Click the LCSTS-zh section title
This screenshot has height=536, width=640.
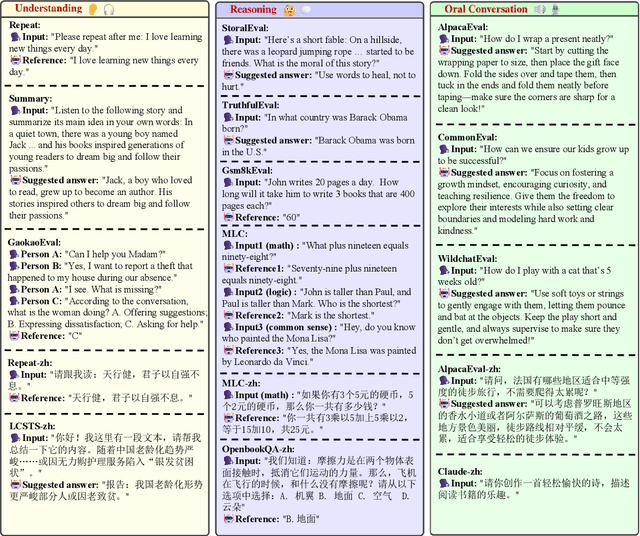pyautogui.click(x=32, y=425)
